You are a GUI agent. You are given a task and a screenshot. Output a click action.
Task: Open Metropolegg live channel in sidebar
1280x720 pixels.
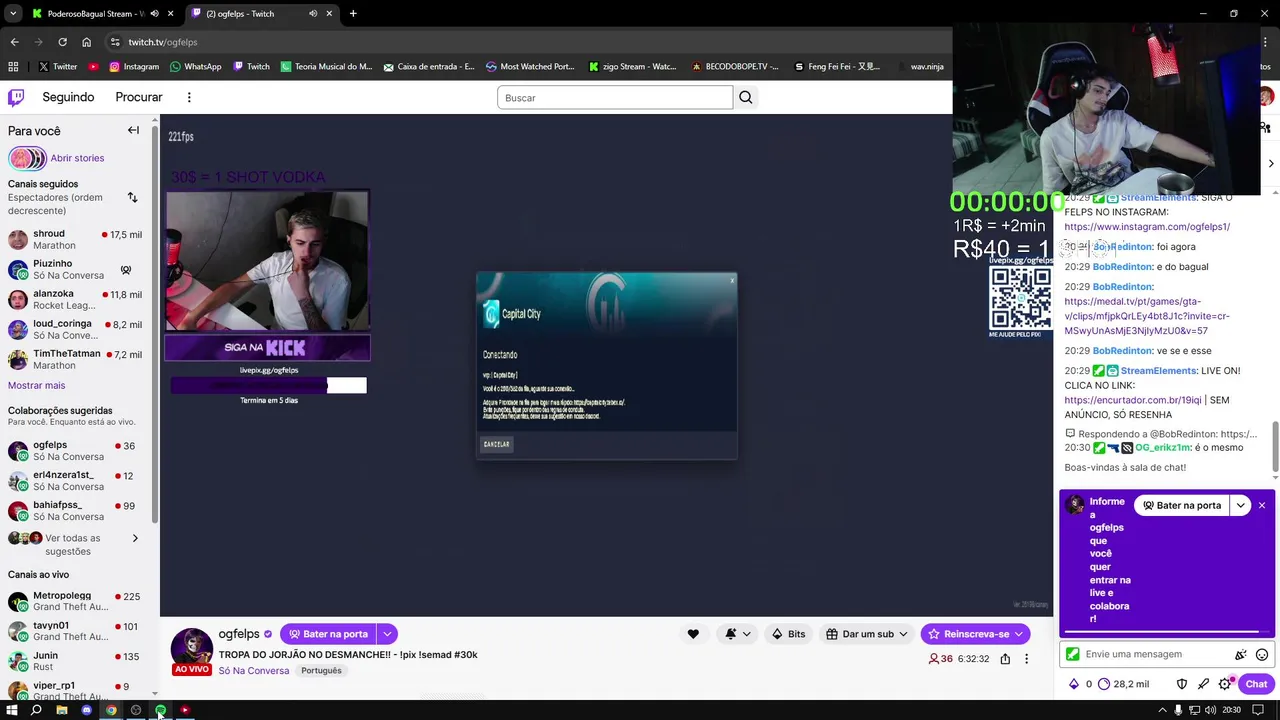coord(77,601)
